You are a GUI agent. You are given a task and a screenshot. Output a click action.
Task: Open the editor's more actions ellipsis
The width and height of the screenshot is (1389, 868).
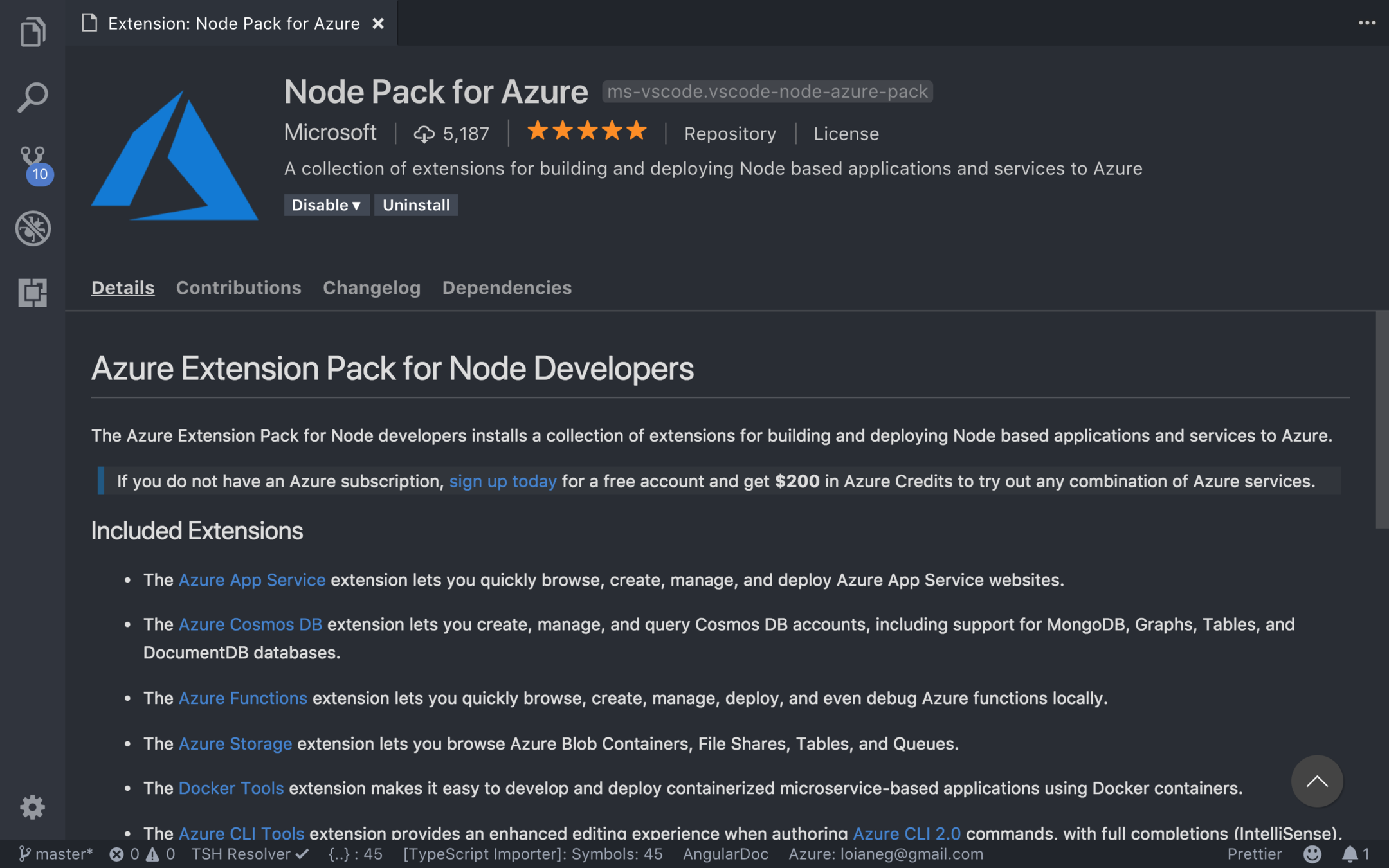1366,23
